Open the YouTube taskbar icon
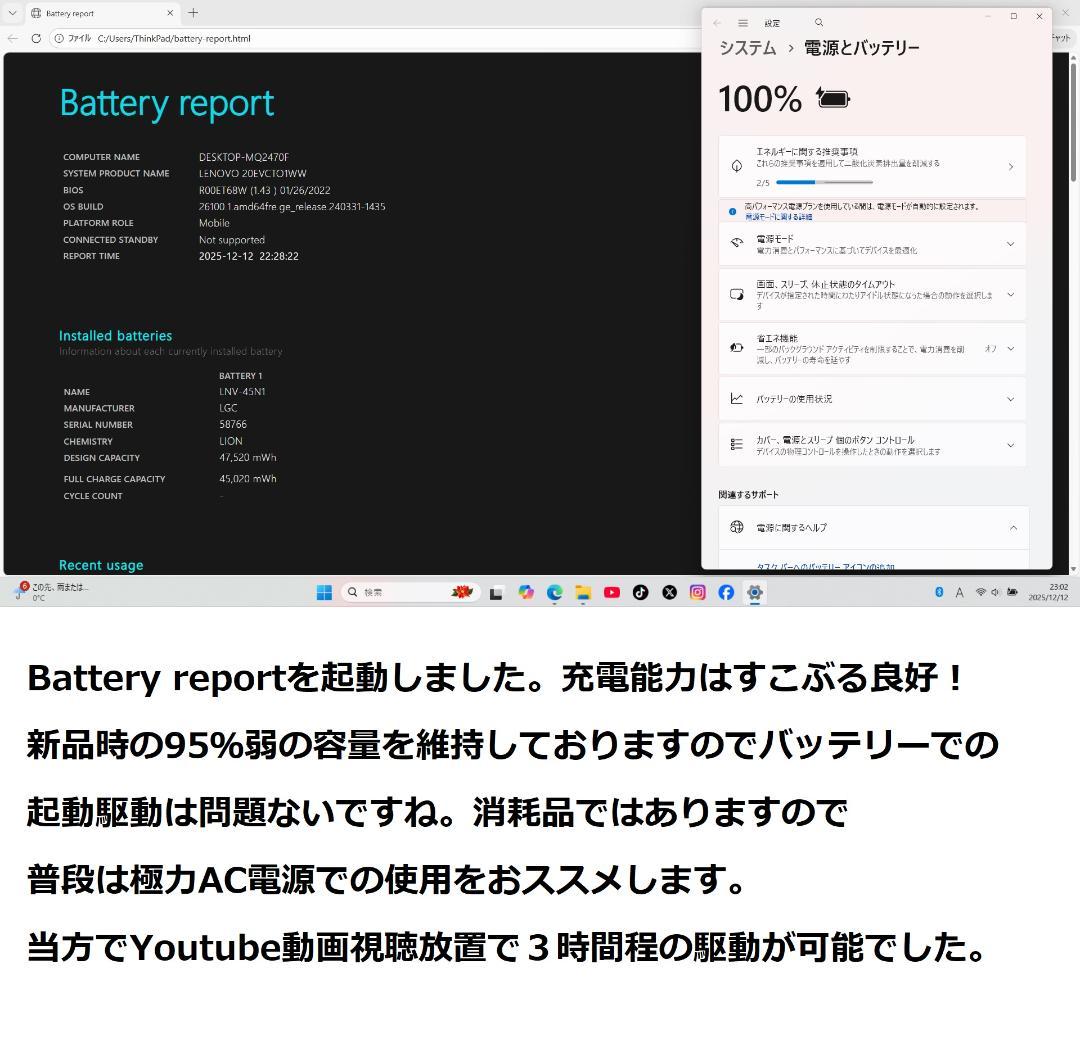Screen dimensions: 1080x1050 (x=611, y=592)
